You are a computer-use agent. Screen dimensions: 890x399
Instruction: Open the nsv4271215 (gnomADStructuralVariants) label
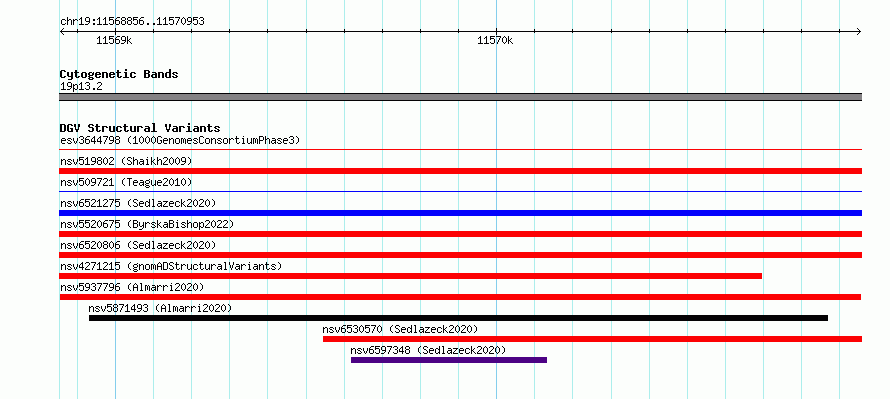click(x=171, y=266)
